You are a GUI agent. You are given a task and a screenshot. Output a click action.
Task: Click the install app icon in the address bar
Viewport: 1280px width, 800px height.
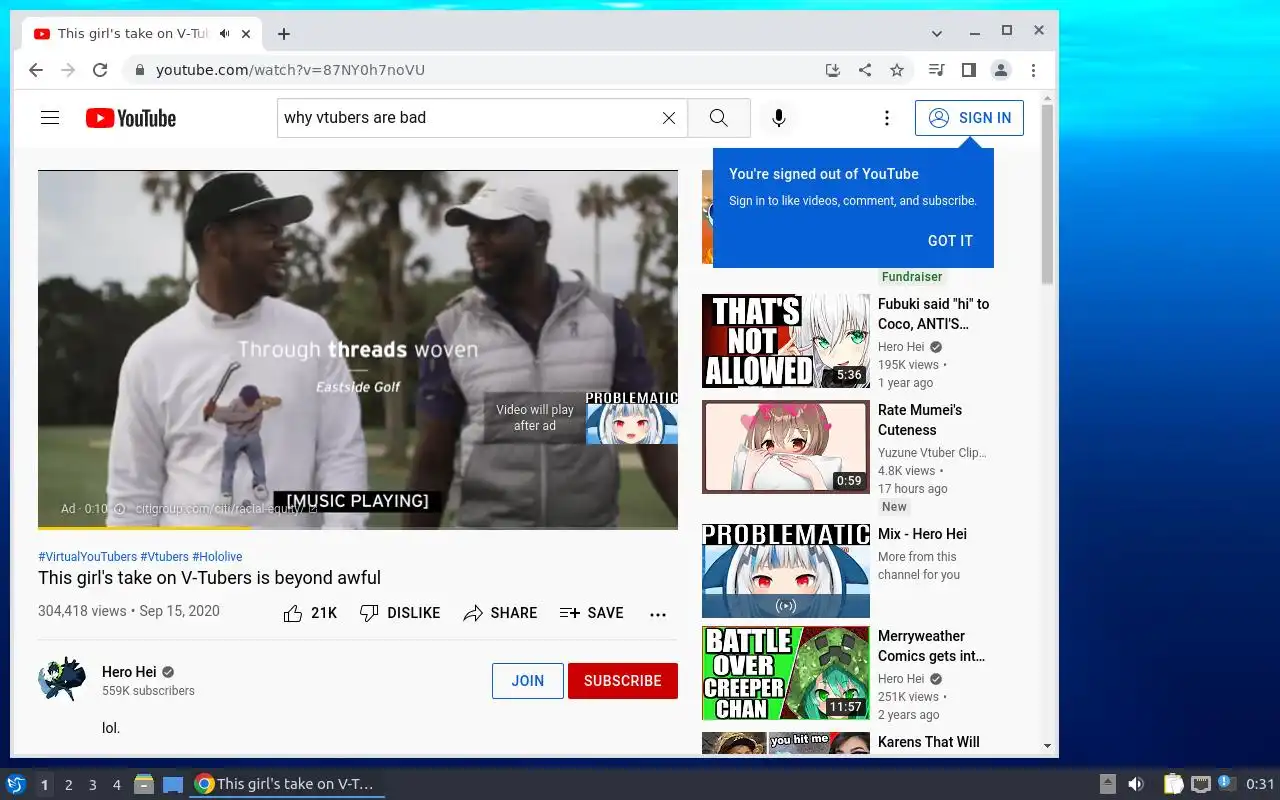tap(832, 70)
